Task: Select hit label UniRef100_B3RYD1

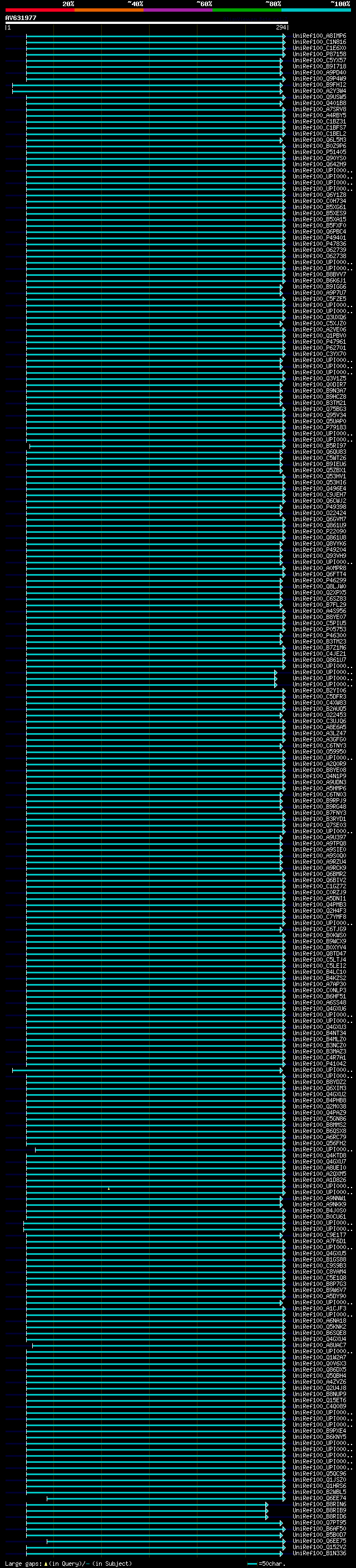Action: pos(319,819)
